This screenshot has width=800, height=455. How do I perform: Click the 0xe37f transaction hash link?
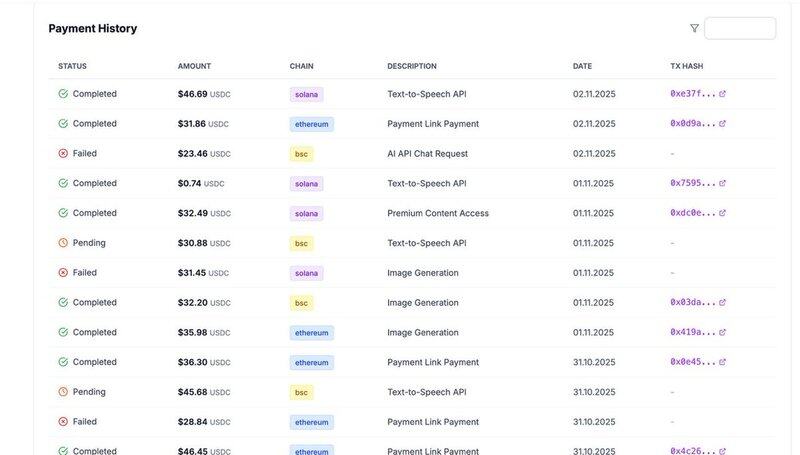click(x=693, y=94)
